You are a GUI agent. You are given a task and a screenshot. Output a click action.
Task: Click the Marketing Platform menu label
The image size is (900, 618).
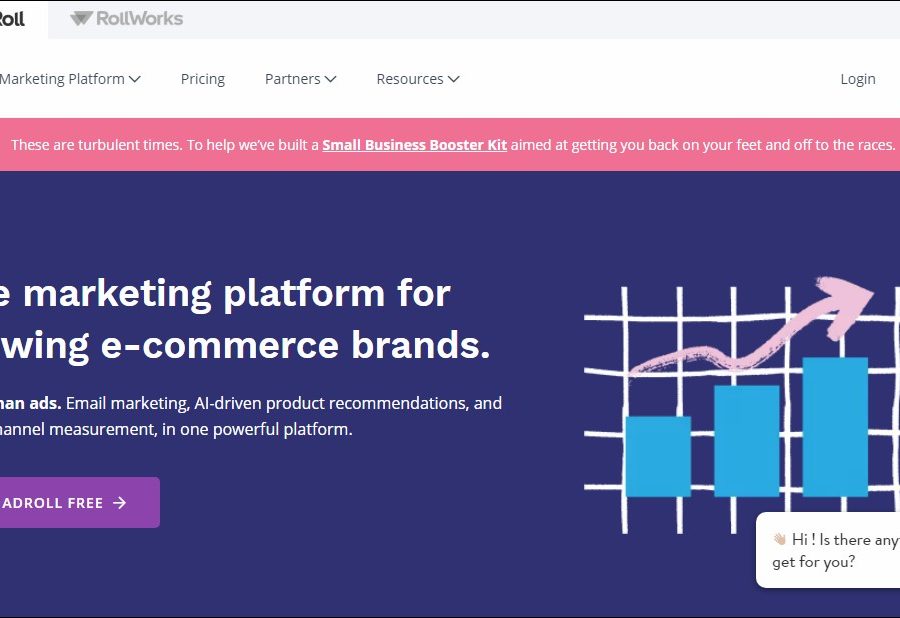click(62, 79)
